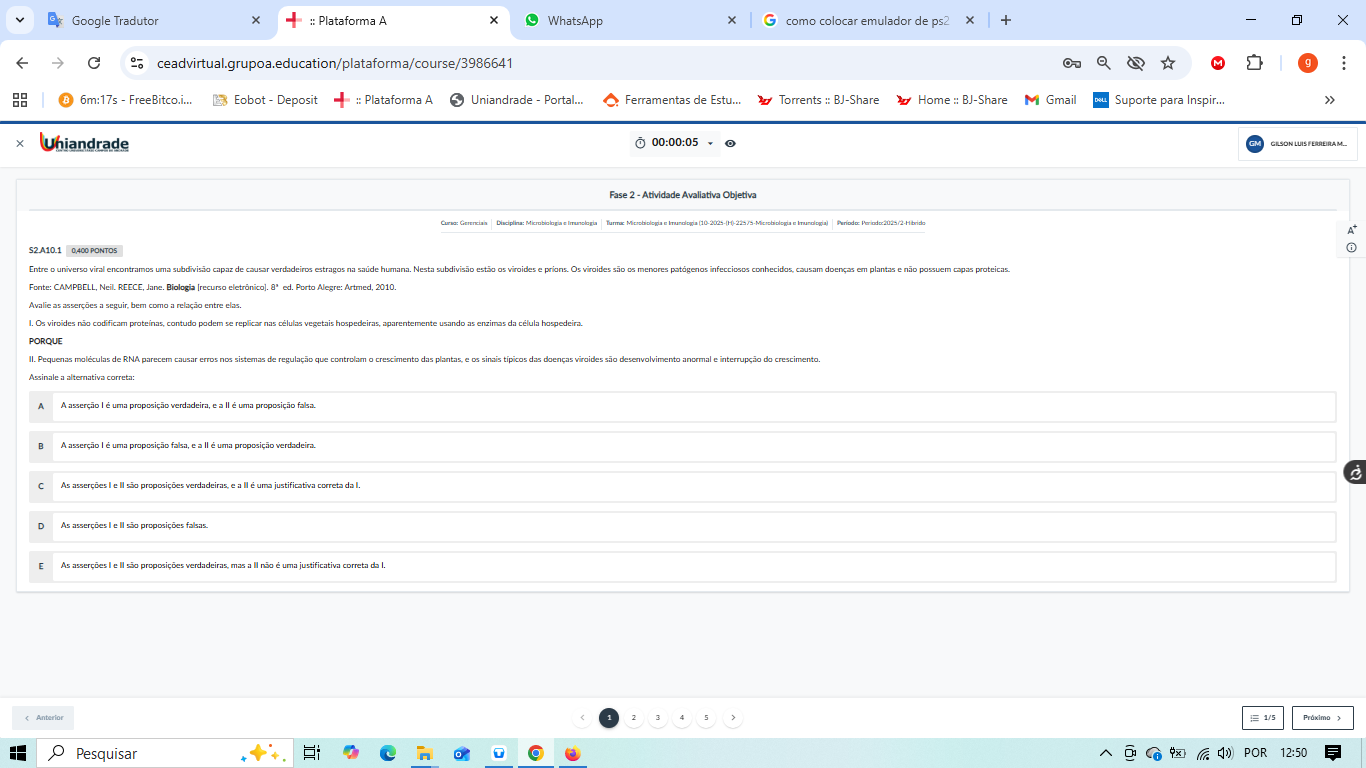Bookmark this page with the star icon

point(1168,63)
